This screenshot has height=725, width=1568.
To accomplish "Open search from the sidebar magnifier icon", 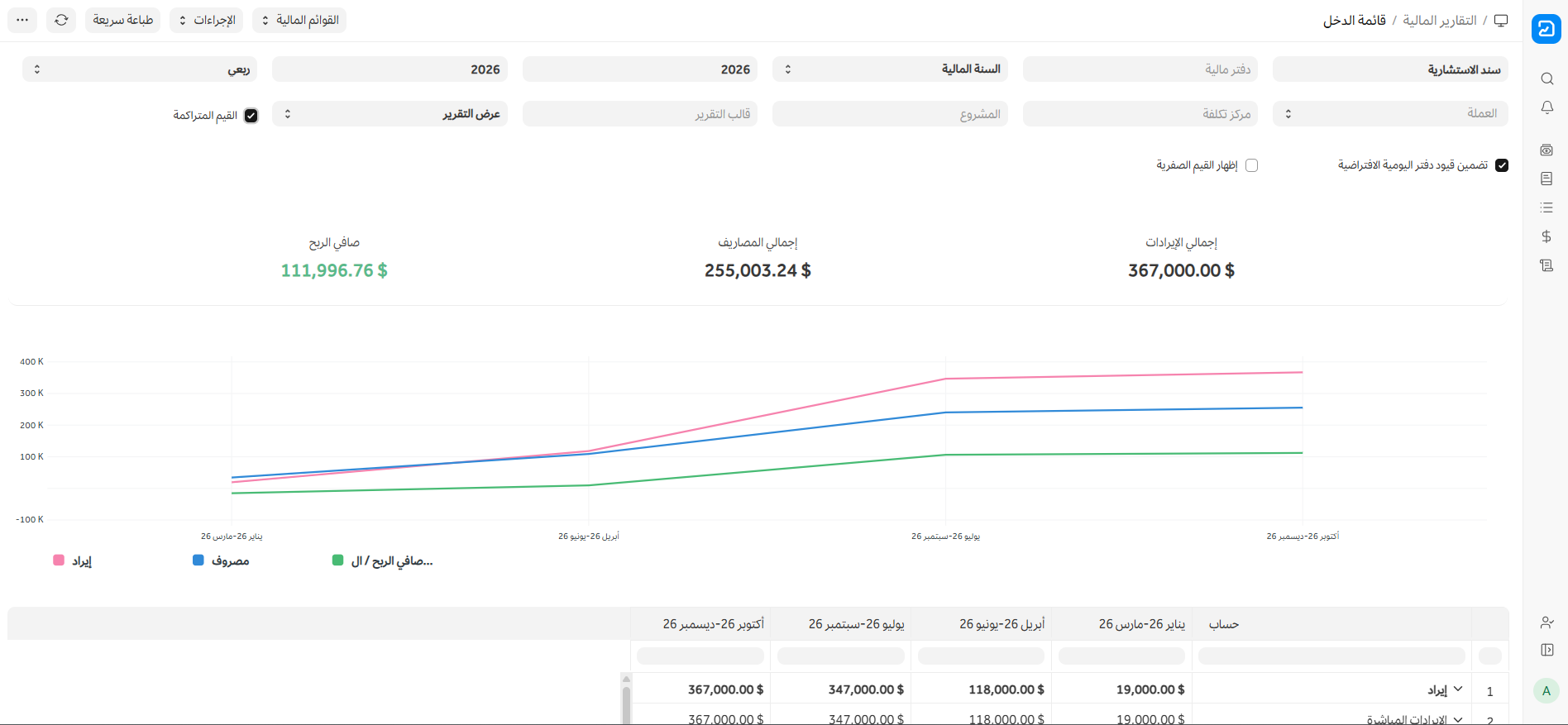I will pos(1546,79).
